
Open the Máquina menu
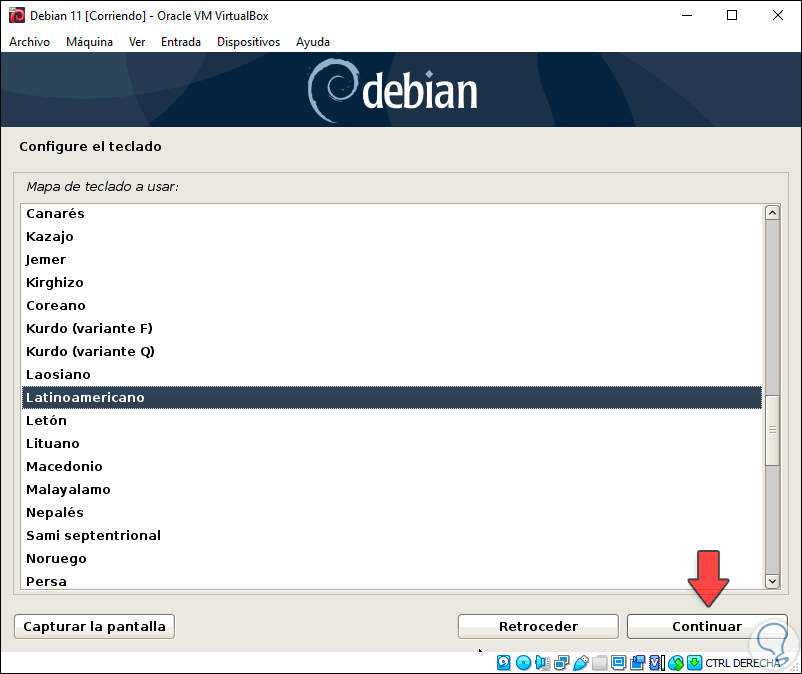tap(90, 42)
